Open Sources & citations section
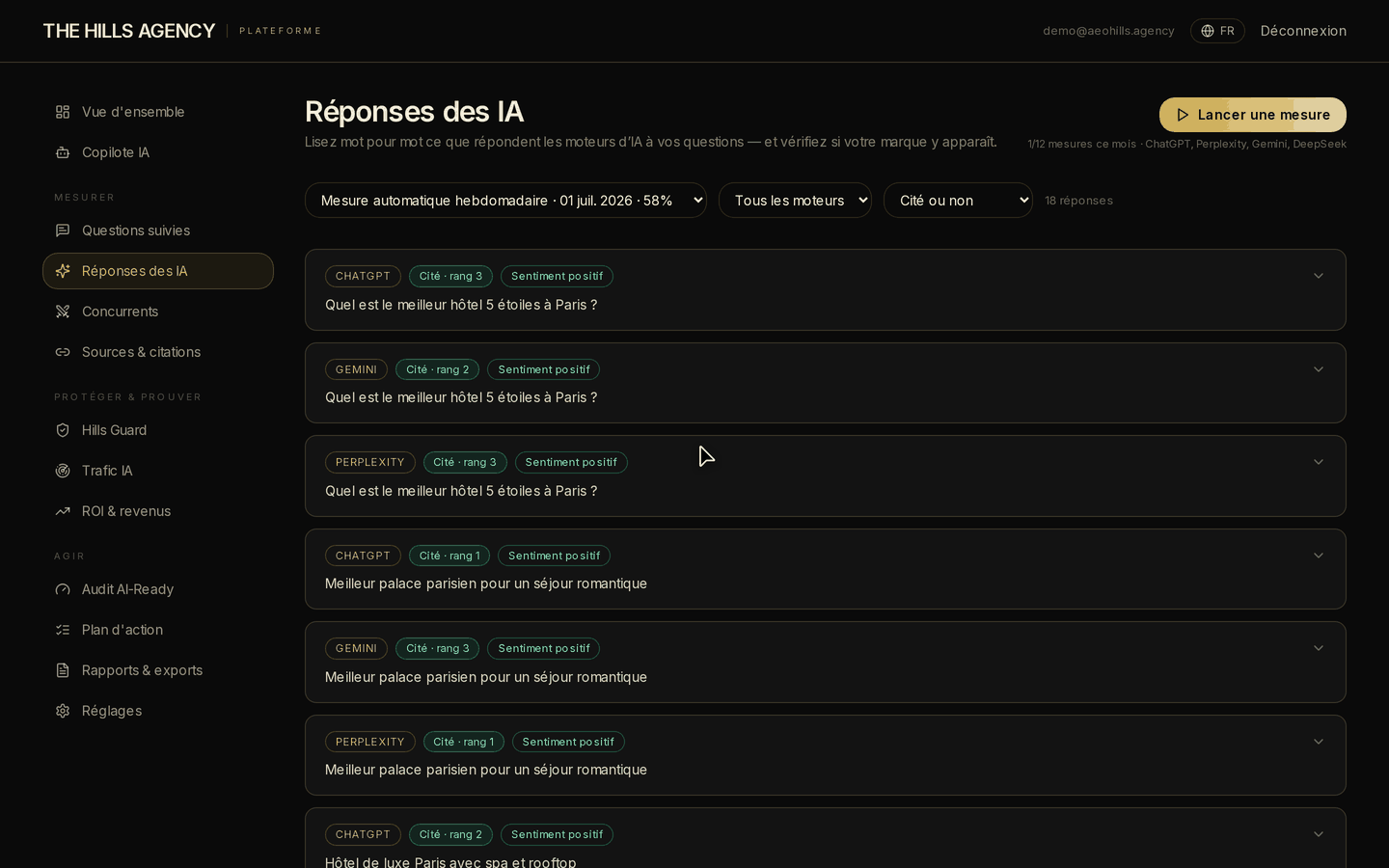Viewport: 1389px width, 868px height. point(158,352)
